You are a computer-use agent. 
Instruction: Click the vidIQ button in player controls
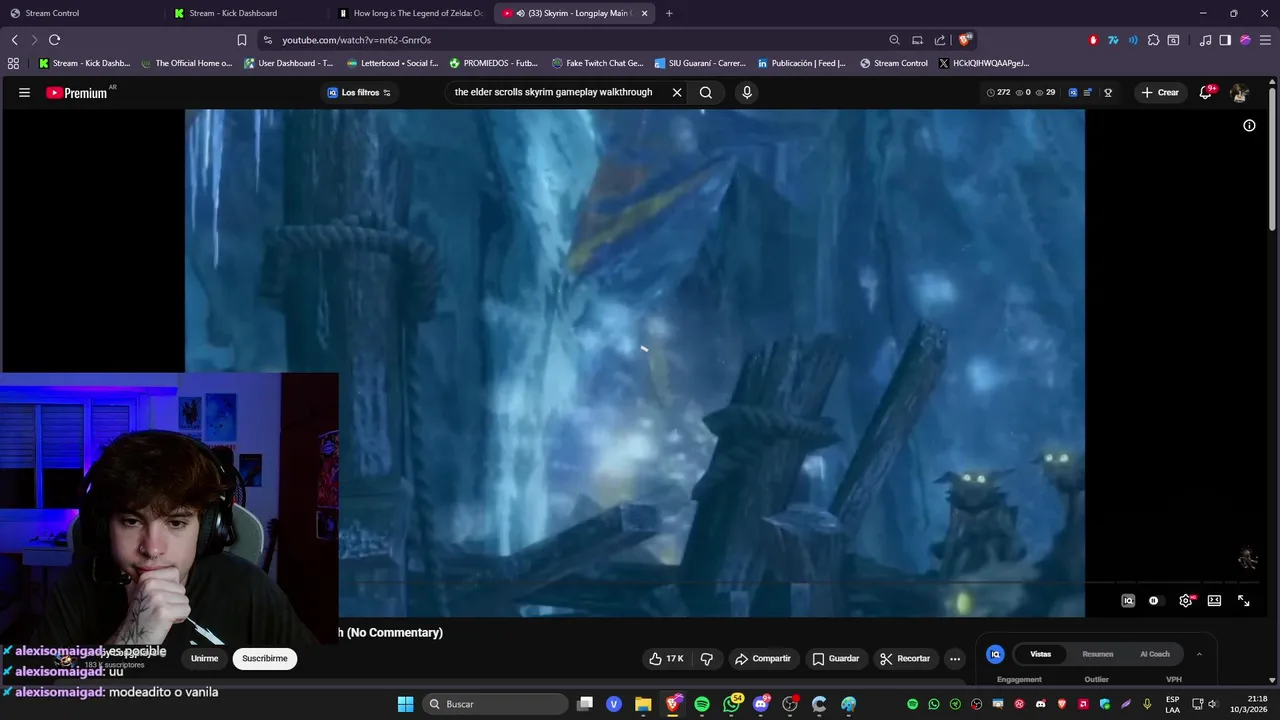coord(1128,600)
